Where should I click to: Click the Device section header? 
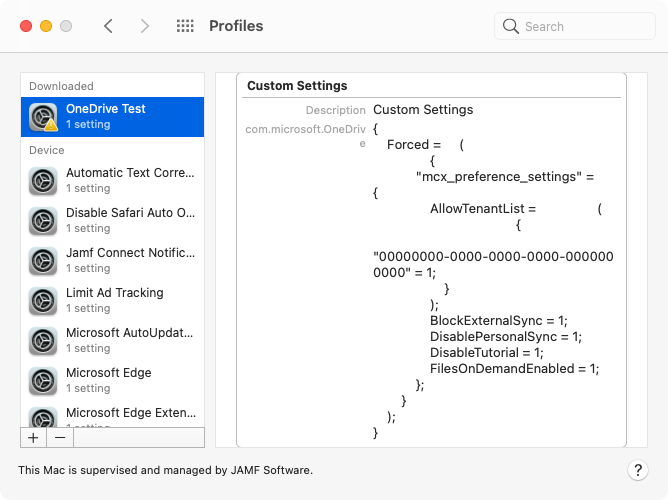click(x=47, y=150)
